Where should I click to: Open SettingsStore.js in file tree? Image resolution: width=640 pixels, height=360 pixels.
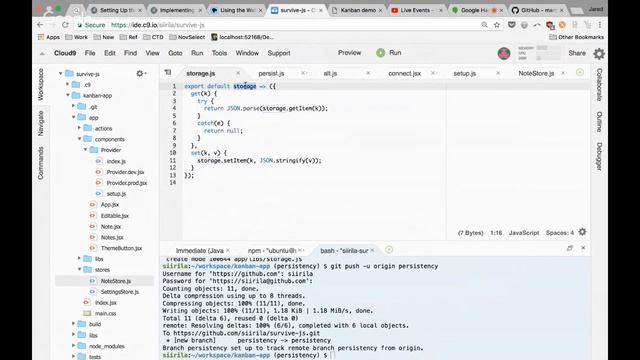(x=120, y=291)
